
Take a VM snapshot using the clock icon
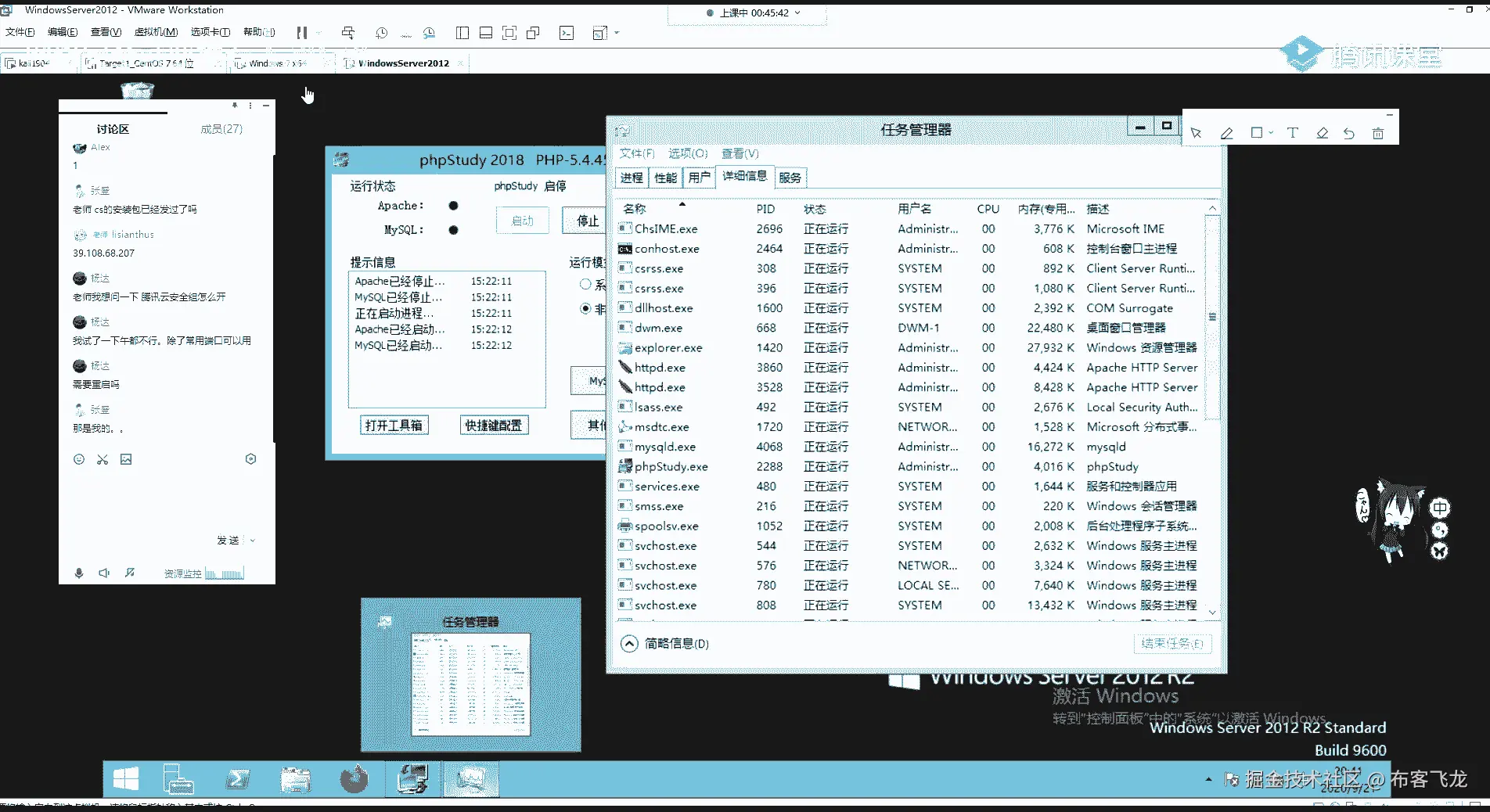(x=382, y=33)
